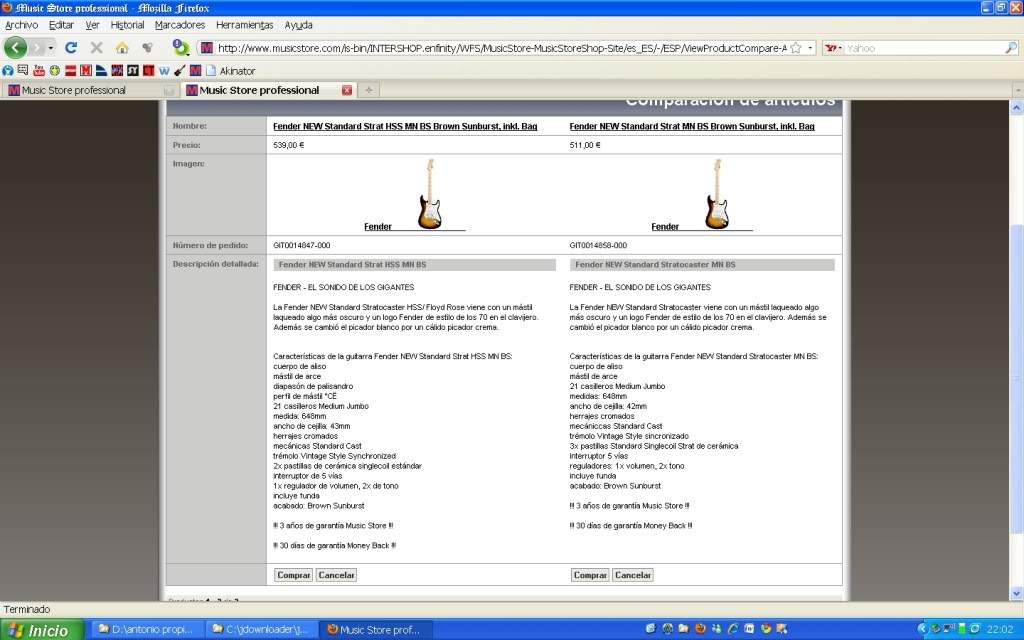1024x640 pixels.
Task: Go to the Firefox Home page icon
Action: point(122,48)
